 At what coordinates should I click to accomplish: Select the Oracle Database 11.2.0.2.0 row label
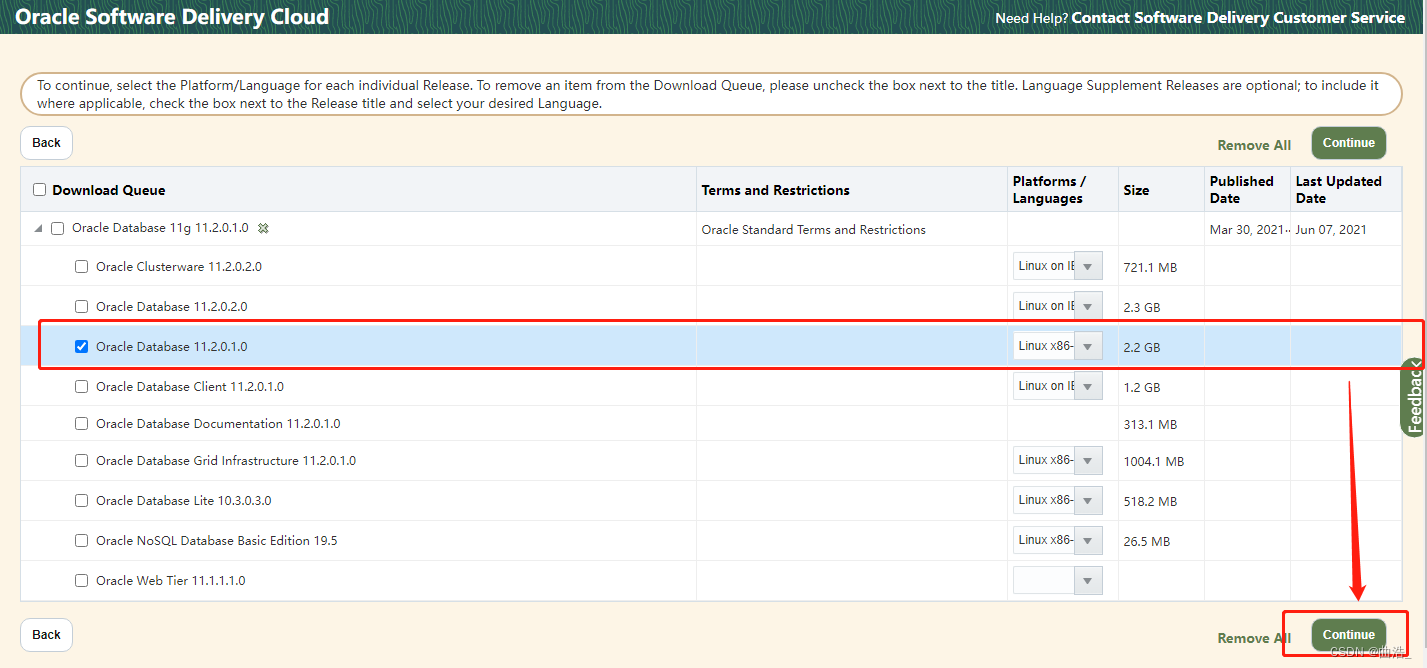click(x=171, y=307)
